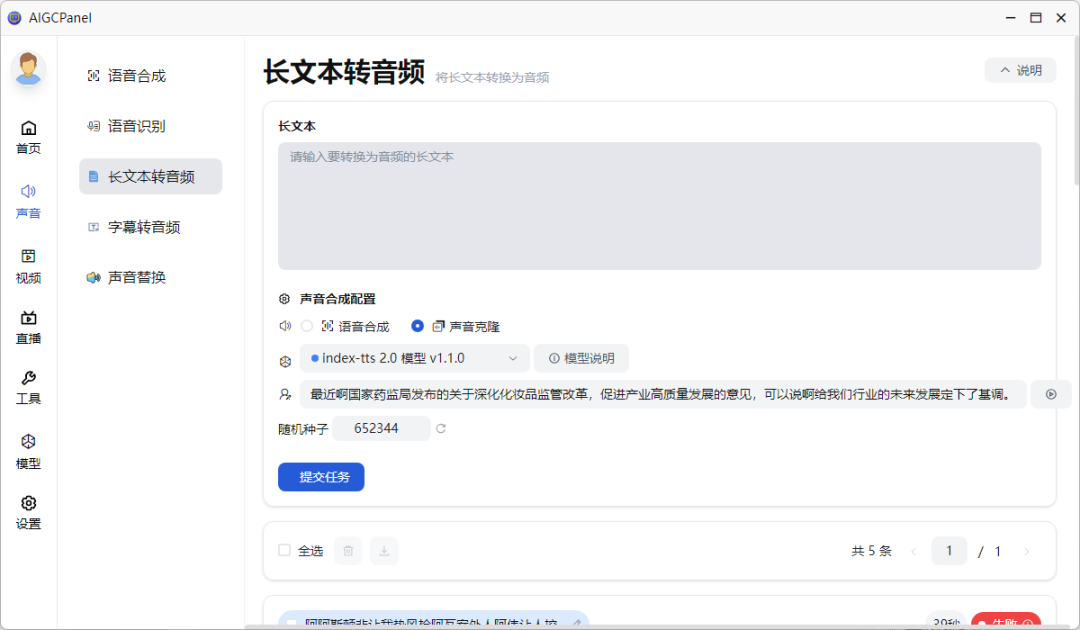Image resolution: width=1080 pixels, height=630 pixels.
Task: Check the 全选 select-all checkbox
Action: [285, 550]
